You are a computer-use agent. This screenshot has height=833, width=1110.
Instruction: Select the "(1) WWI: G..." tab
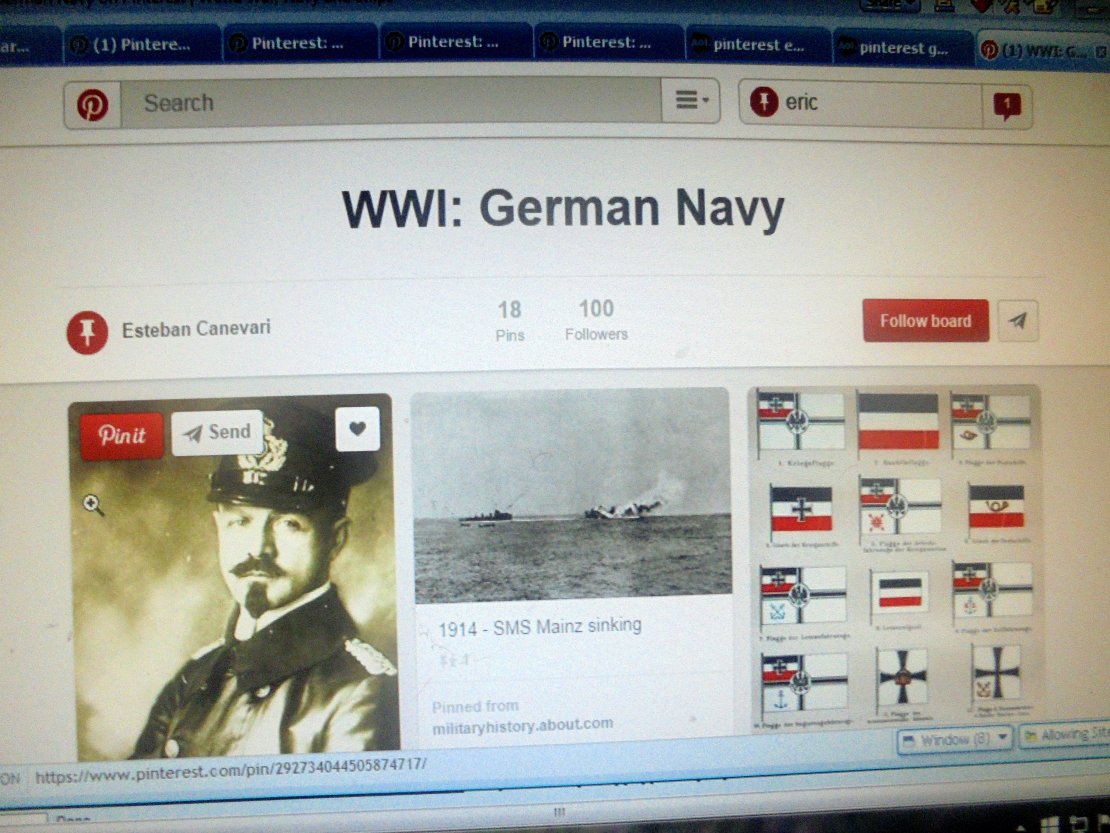click(1042, 50)
